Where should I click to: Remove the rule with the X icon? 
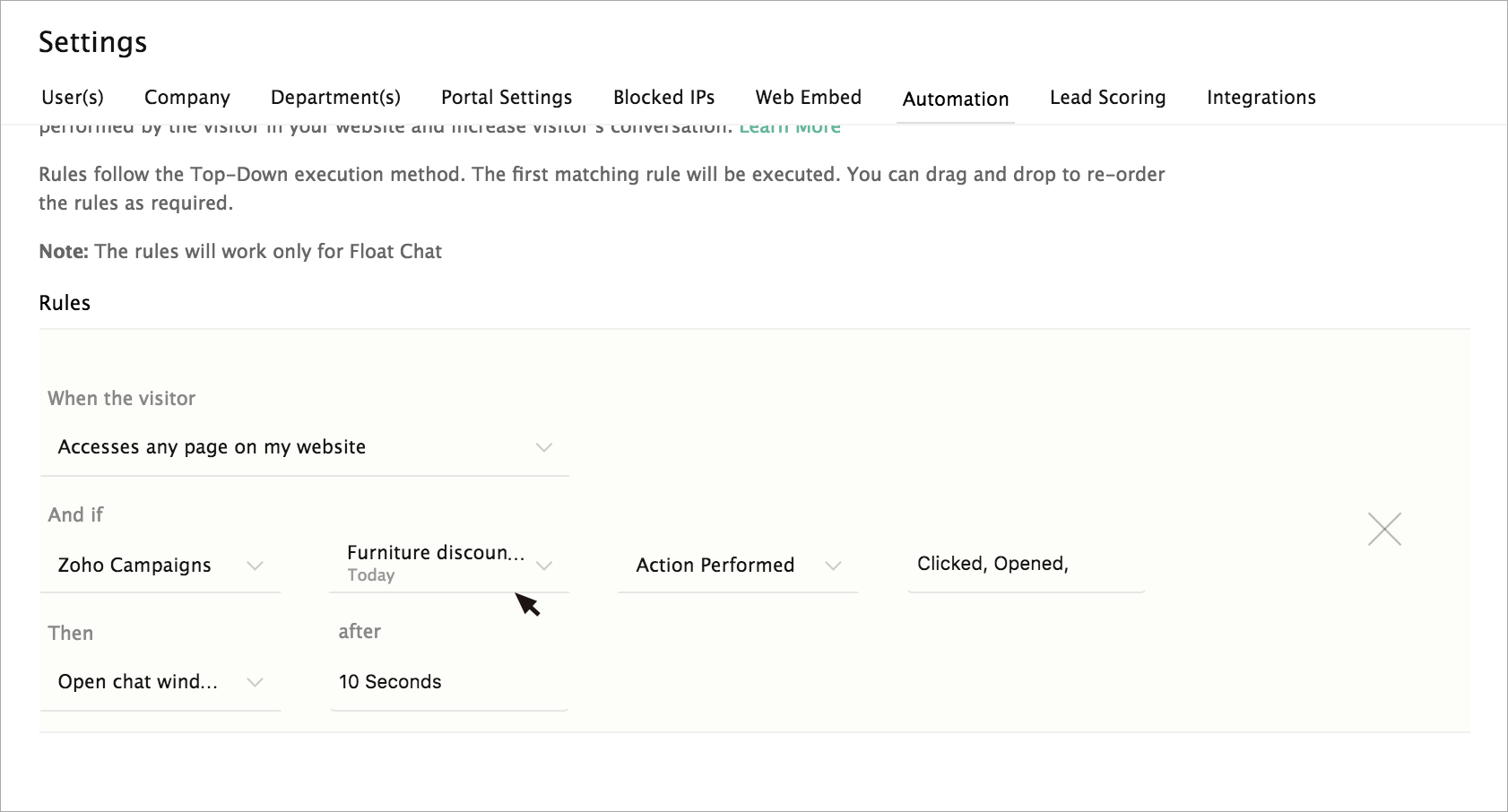(1384, 529)
